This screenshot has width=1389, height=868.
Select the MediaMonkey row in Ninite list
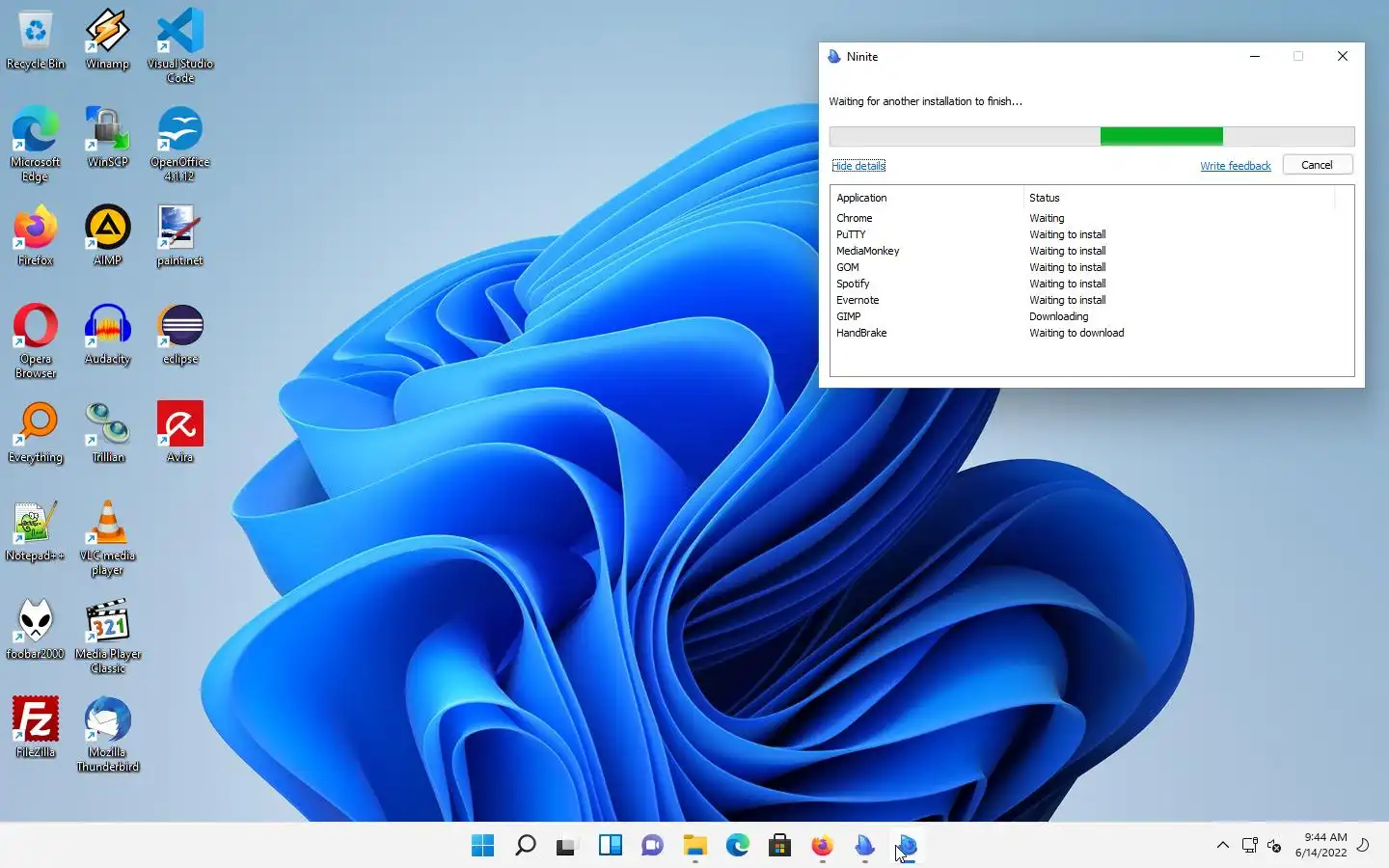(1092, 251)
